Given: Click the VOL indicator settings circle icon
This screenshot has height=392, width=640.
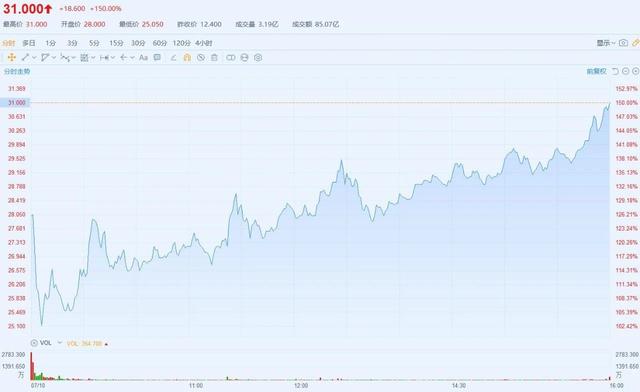Looking at the screenshot, I should pyautogui.click(x=34, y=343).
